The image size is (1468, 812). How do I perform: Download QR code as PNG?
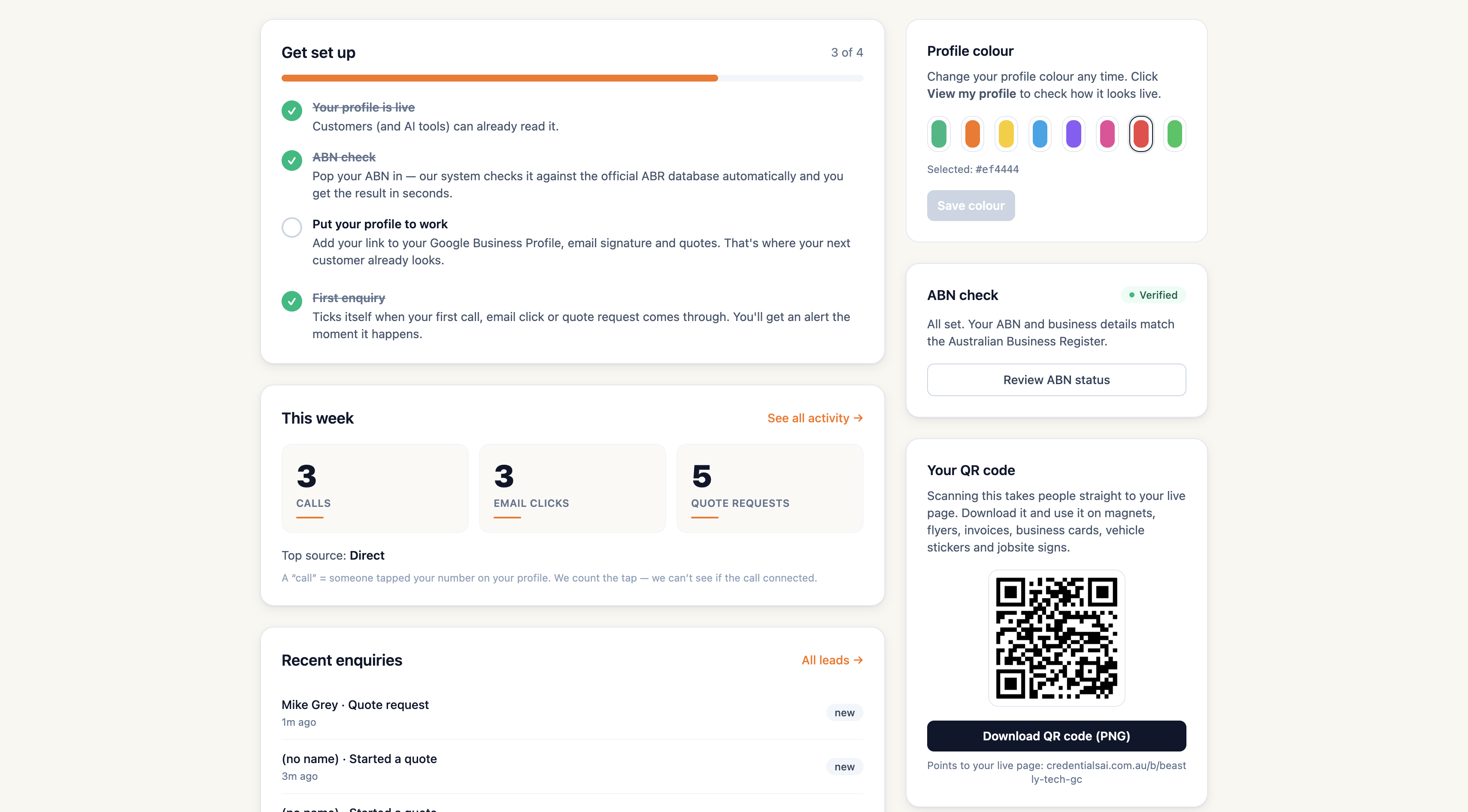click(x=1056, y=736)
